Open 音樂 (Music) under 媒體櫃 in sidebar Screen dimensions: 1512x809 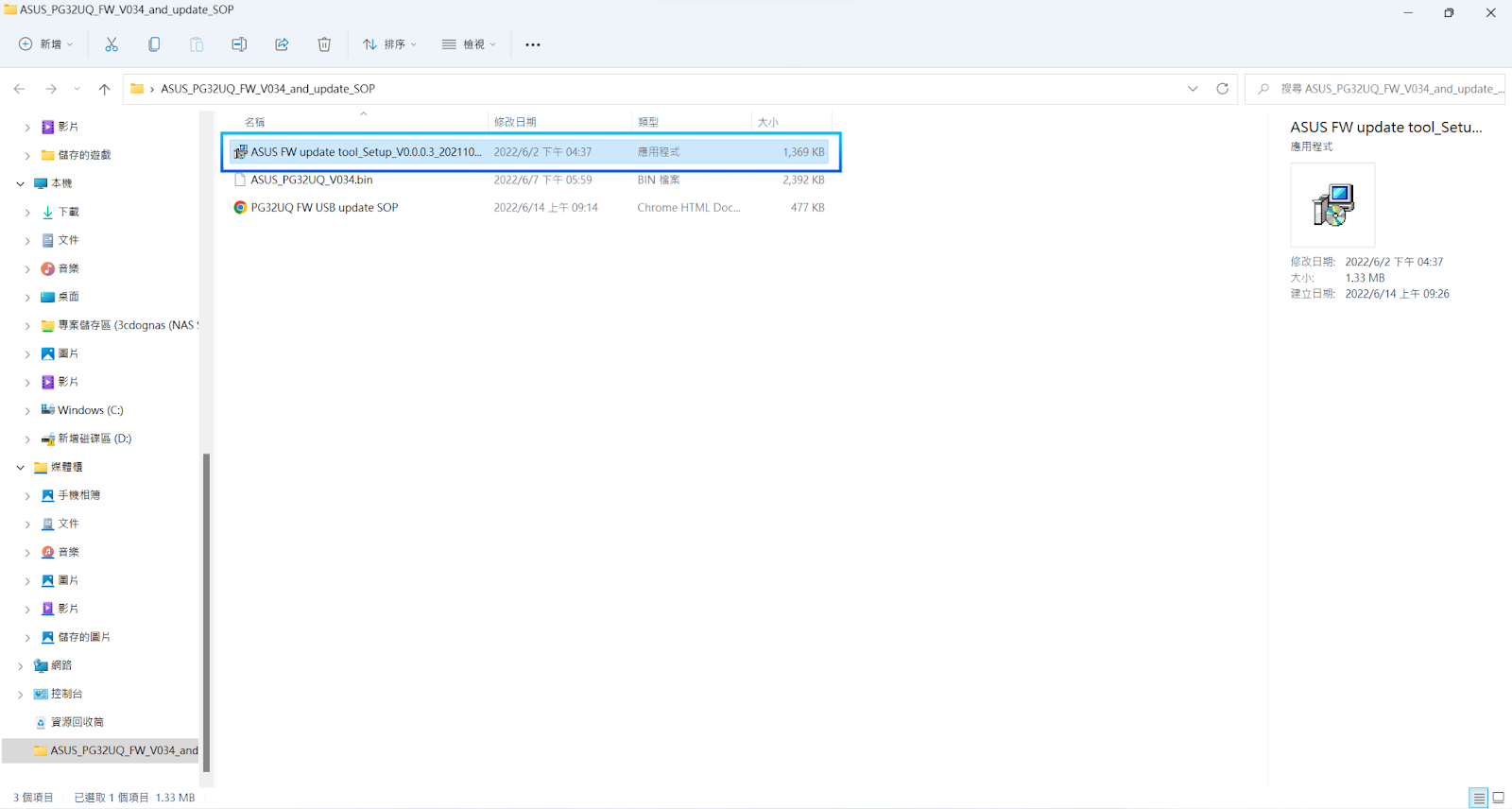click(68, 552)
